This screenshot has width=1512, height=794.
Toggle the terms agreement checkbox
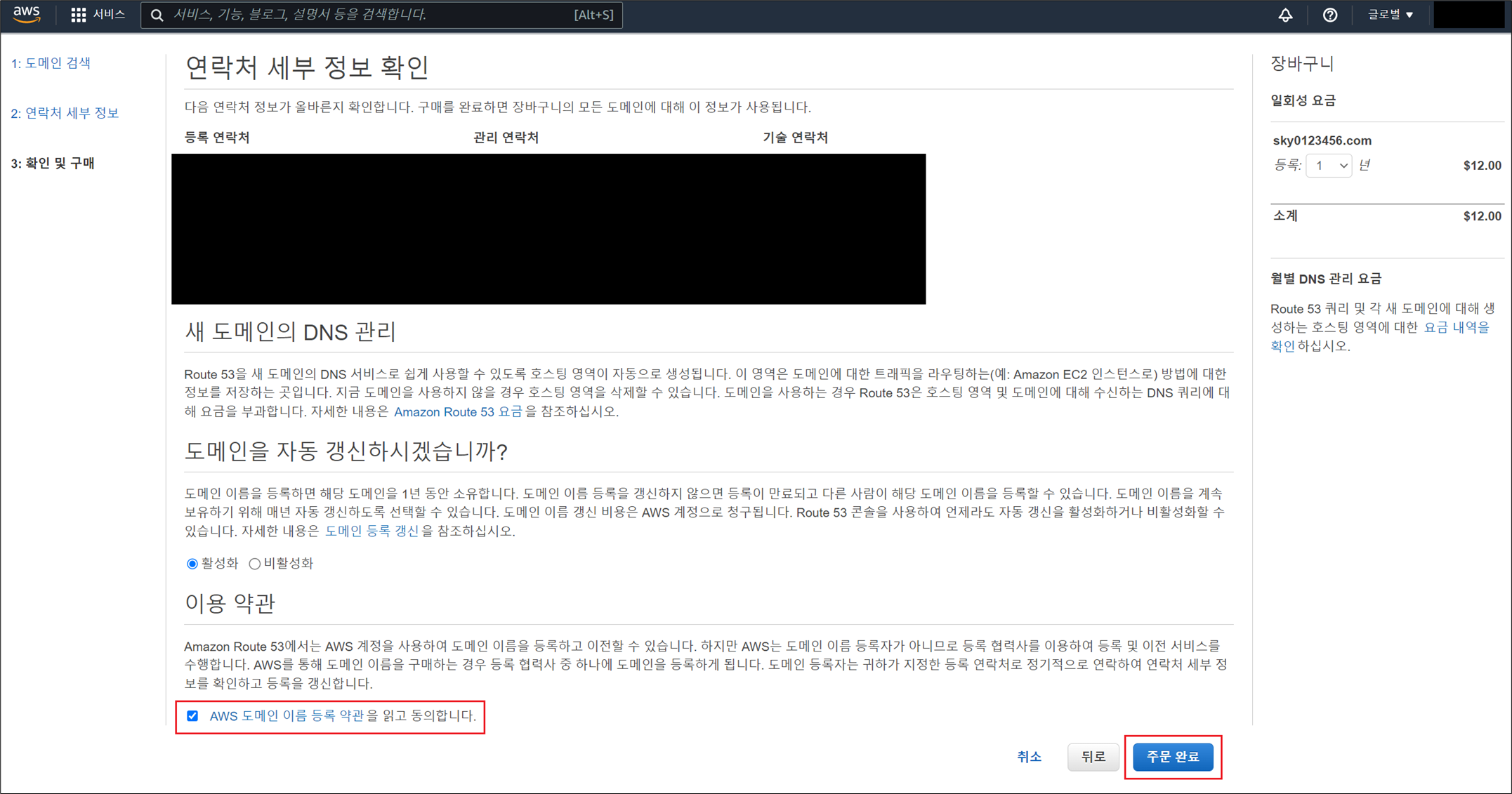tap(192, 716)
